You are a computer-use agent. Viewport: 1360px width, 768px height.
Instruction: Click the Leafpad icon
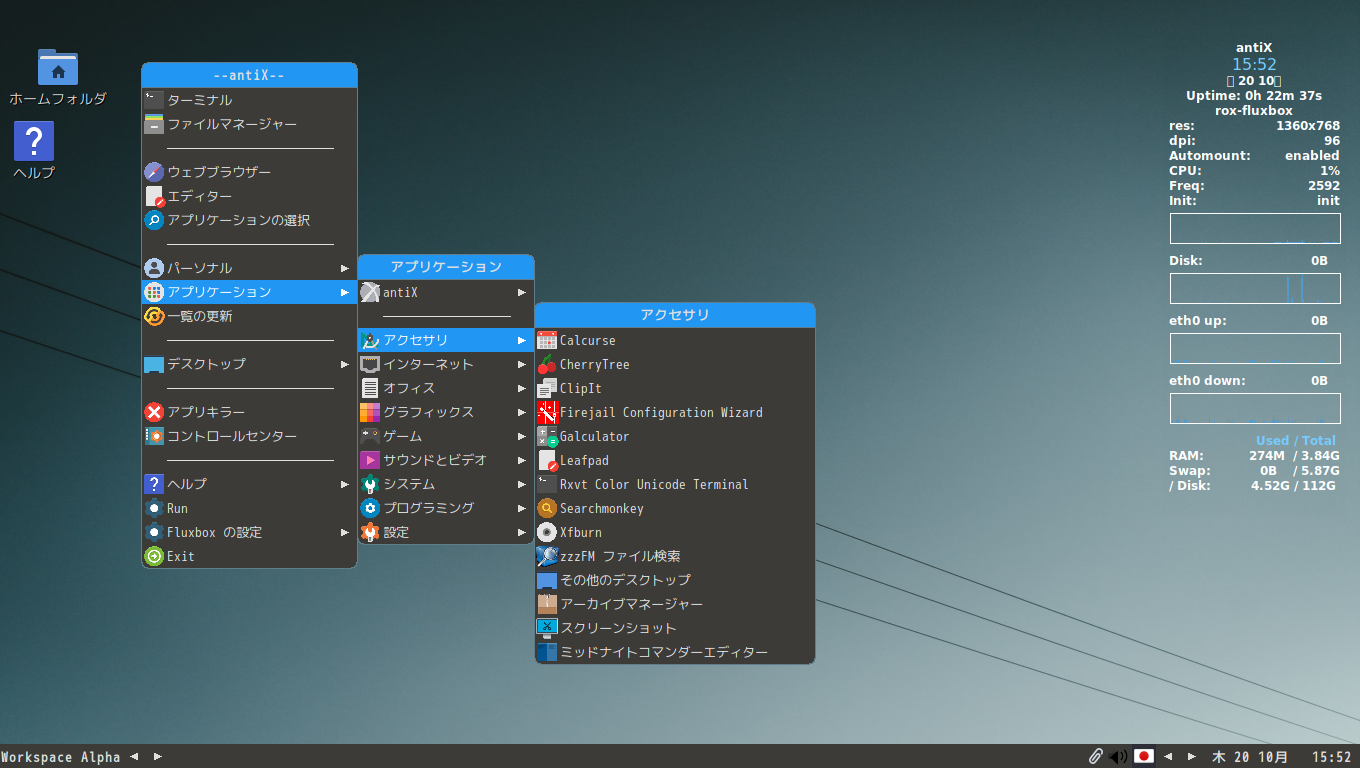547,460
